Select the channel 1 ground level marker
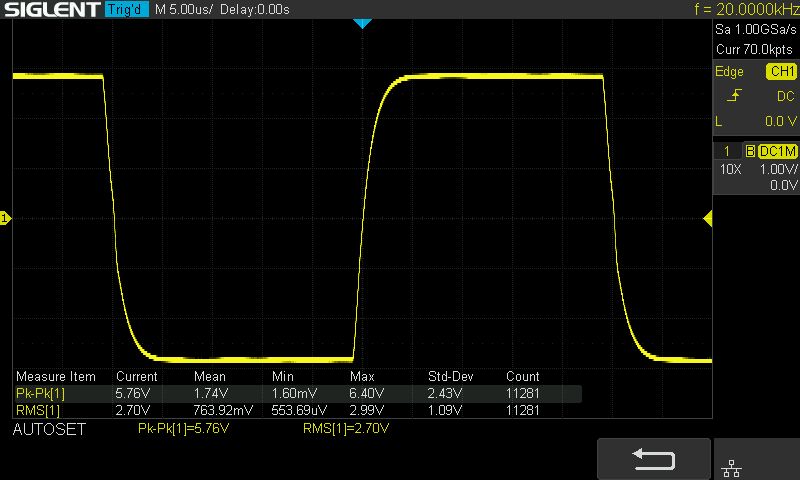Viewport: 800px width, 480px height. pyautogui.click(x=5, y=219)
